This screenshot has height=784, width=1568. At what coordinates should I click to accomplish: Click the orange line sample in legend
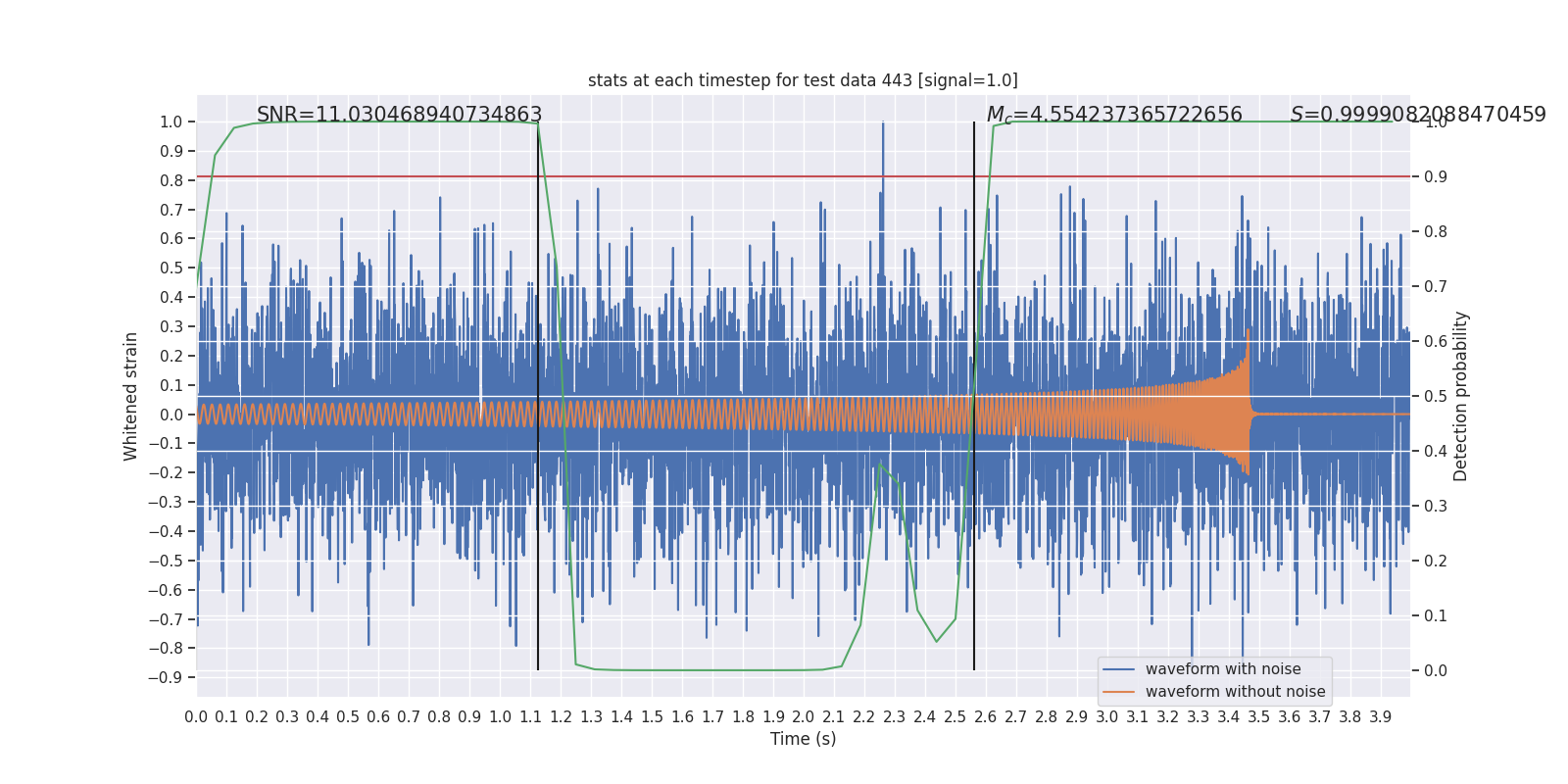pyautogui.click(x=1119, y=692)
